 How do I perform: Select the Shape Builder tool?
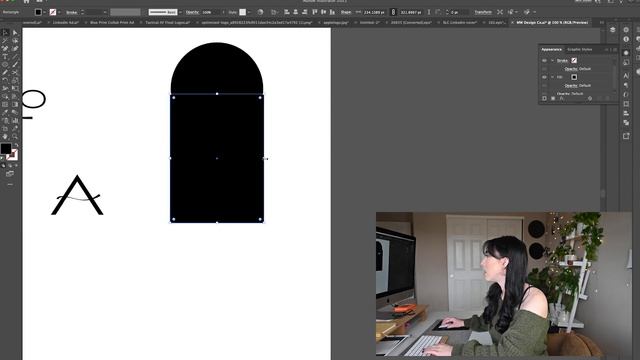coord(5,96)
